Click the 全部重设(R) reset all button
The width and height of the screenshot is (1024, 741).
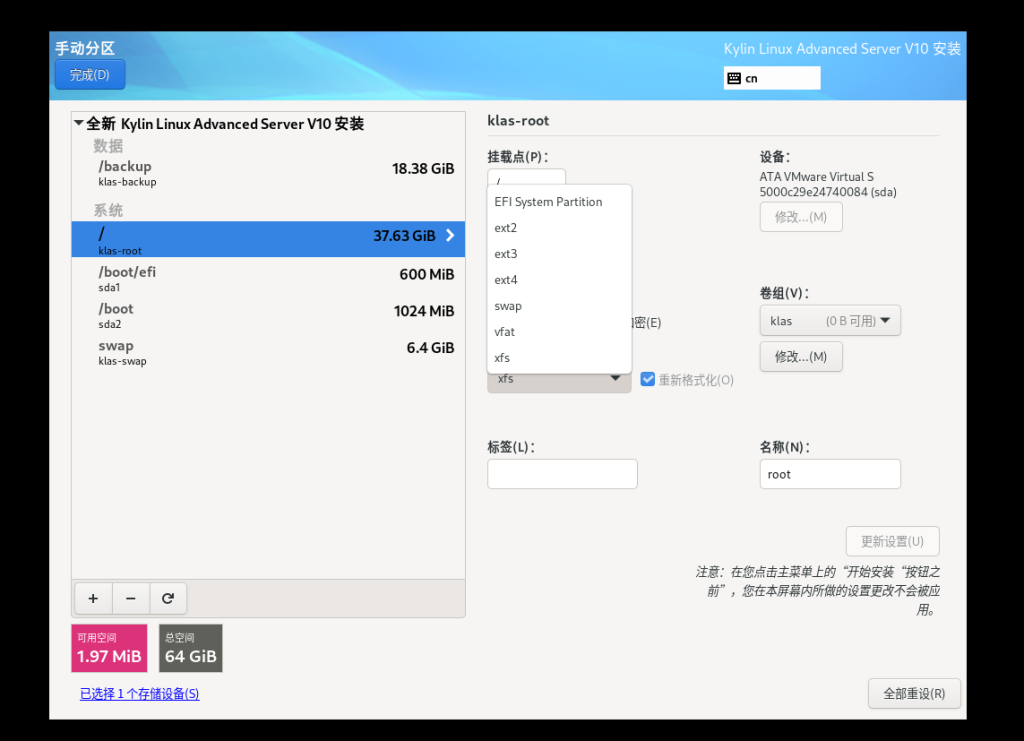(914, 693)
